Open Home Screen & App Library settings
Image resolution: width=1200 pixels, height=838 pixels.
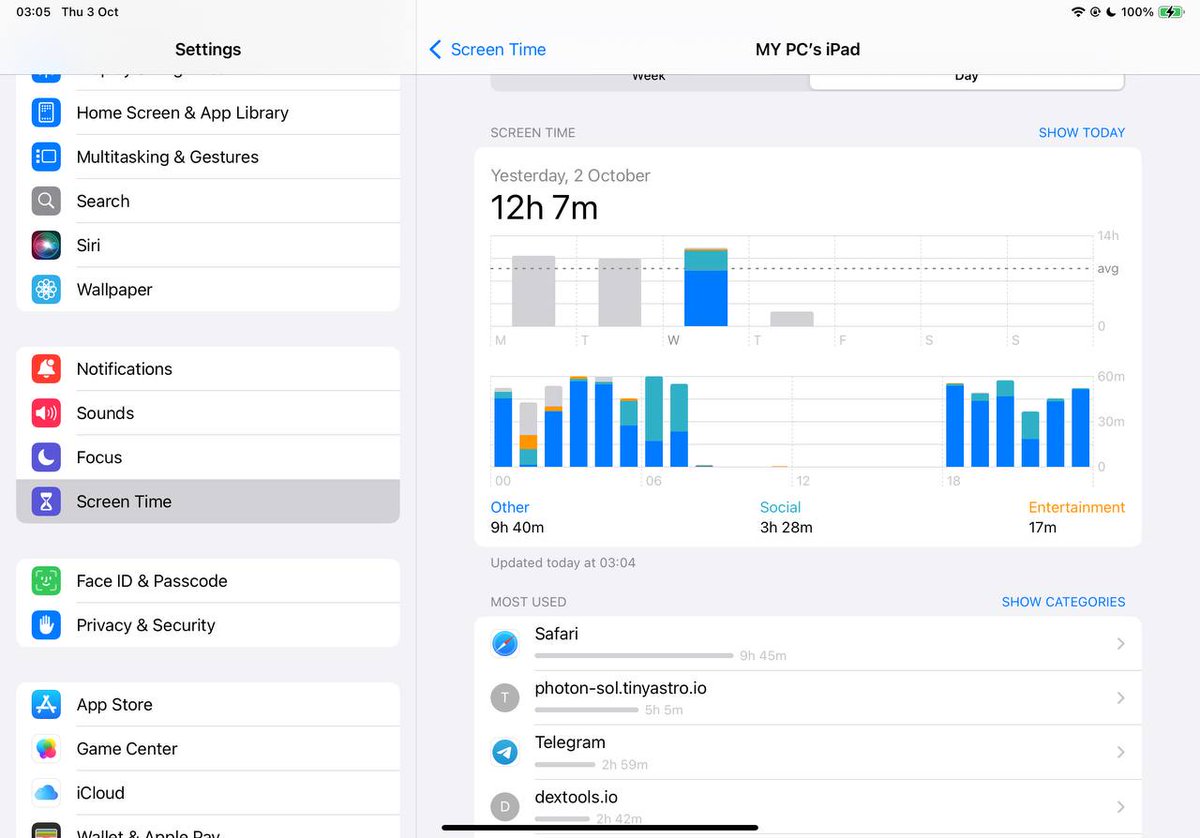[208, 113]
